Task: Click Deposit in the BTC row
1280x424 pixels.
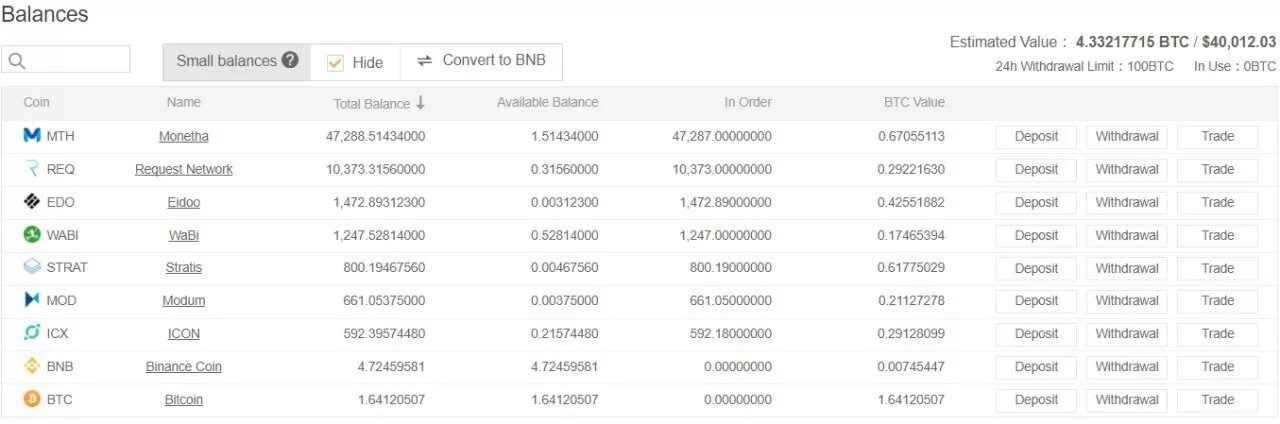Action: tap(1036, 400)
